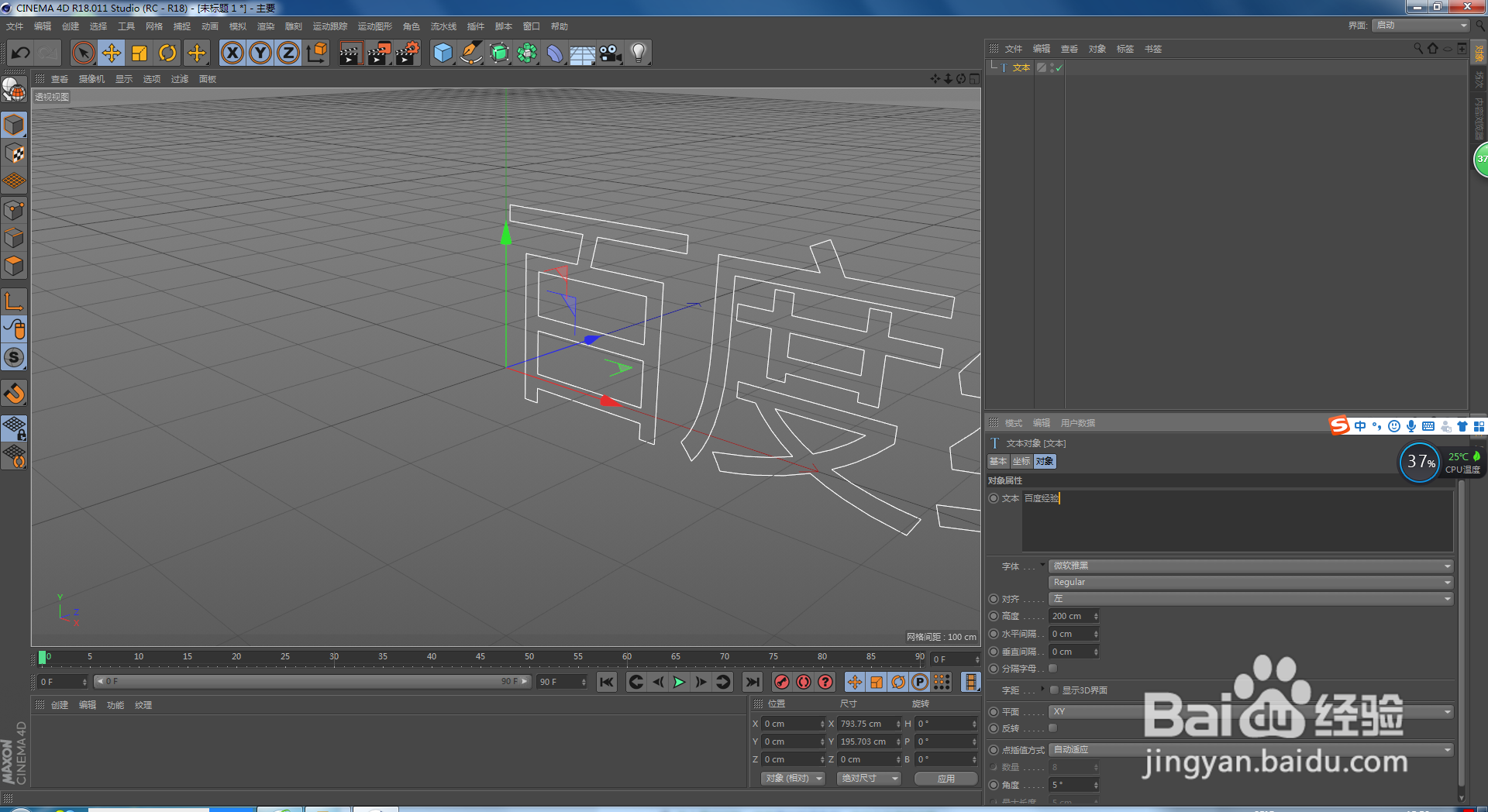Image resolution: width=1488 pixels, height=812 pixels.
Task: Click the 应用 apply button
Action: coord(945,779)
